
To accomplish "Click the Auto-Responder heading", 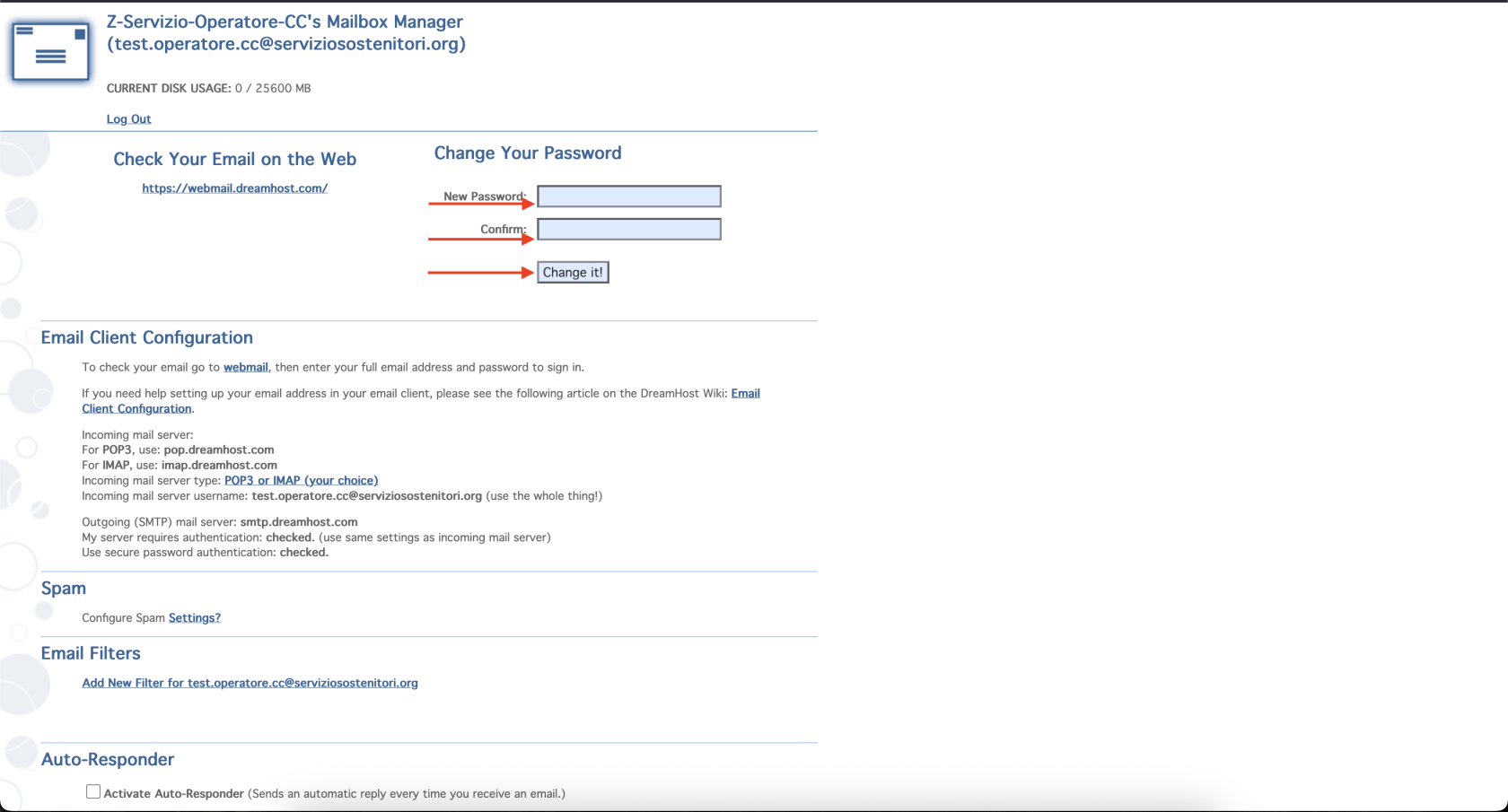I will [108, 760].
